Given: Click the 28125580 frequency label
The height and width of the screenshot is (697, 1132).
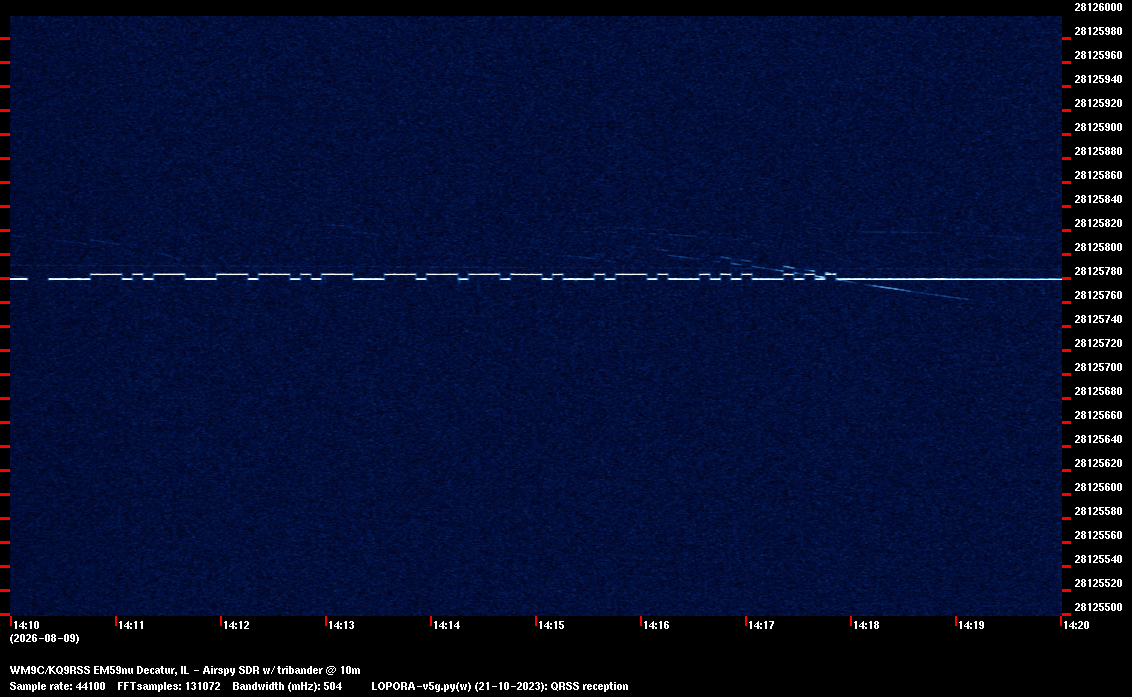Looking at the screenshot, I should [x=1098, y=511].
